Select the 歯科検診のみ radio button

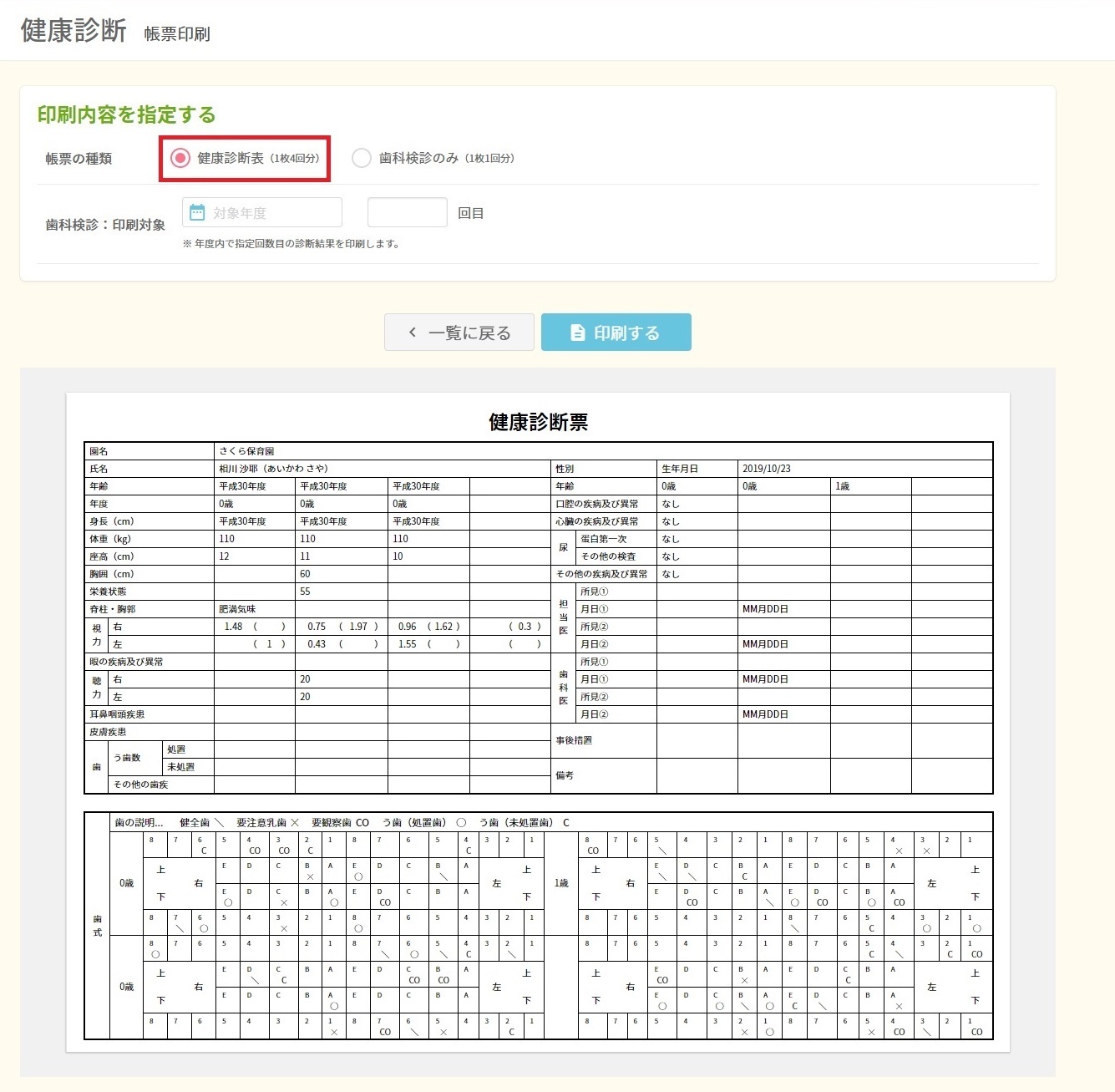click(362, 158)
